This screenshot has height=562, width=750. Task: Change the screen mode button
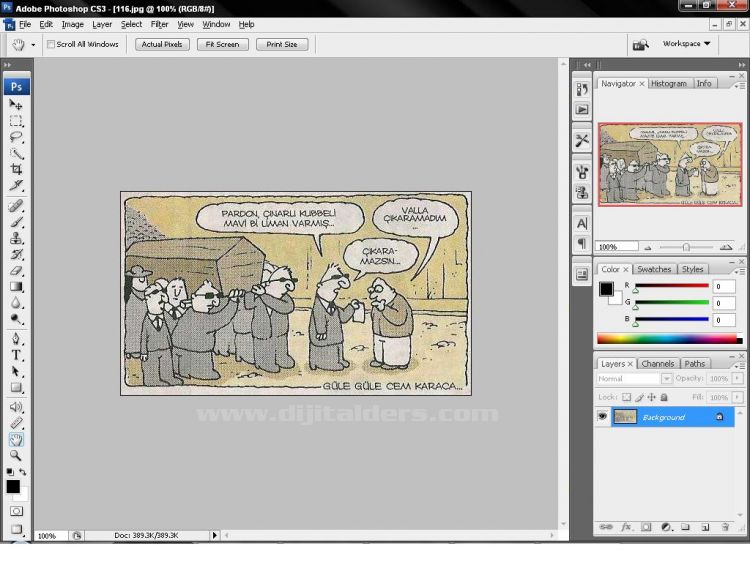16,529
